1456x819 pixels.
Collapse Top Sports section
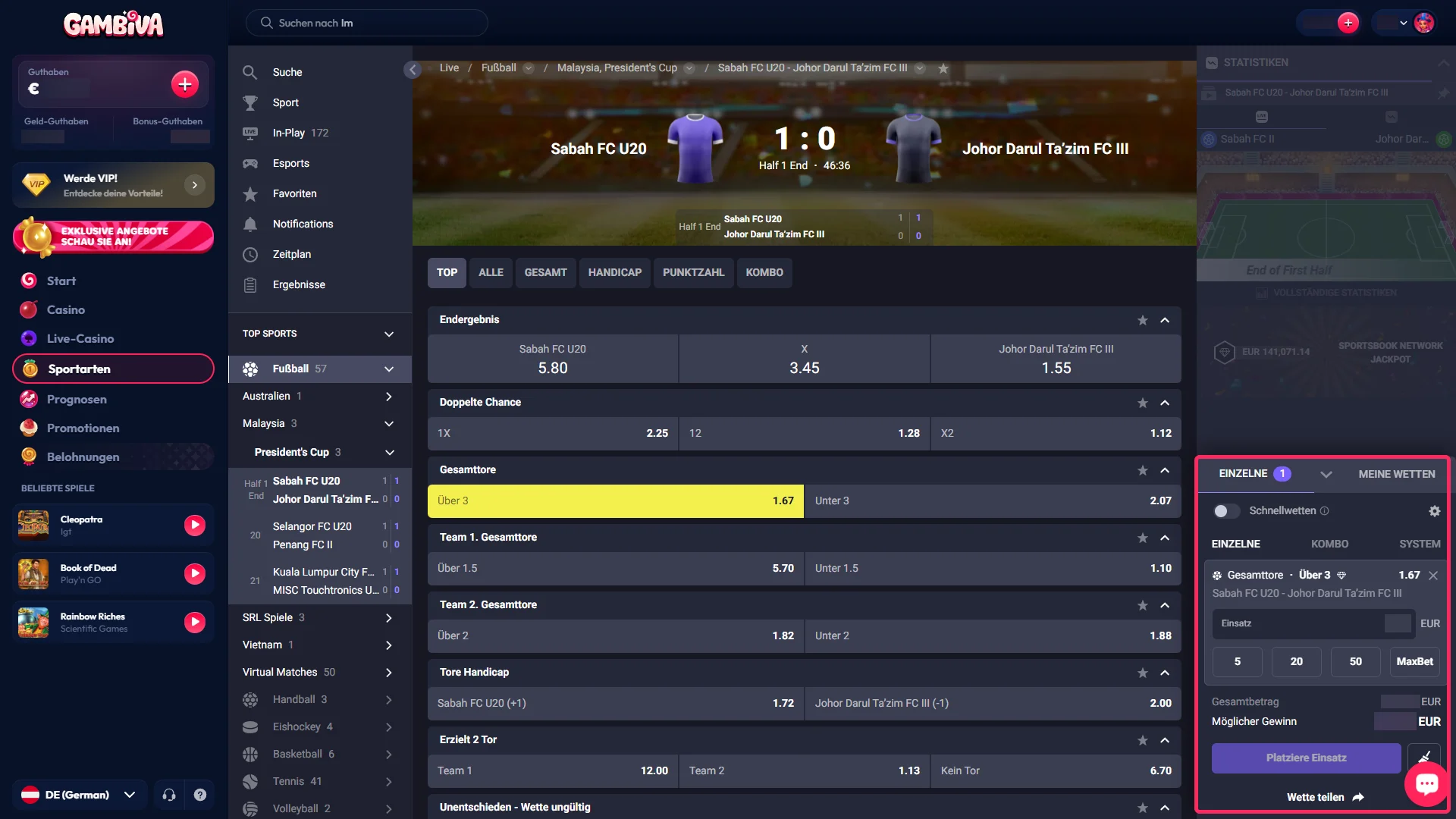[x=389, y=334]
